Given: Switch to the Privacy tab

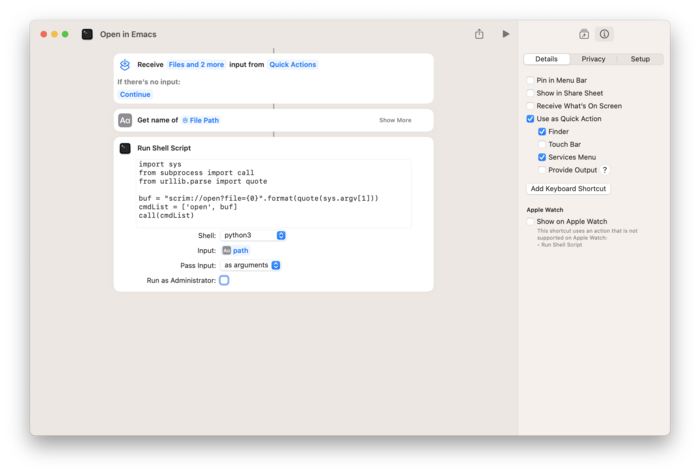Looking at the screenshot, I should pos(593,59).
